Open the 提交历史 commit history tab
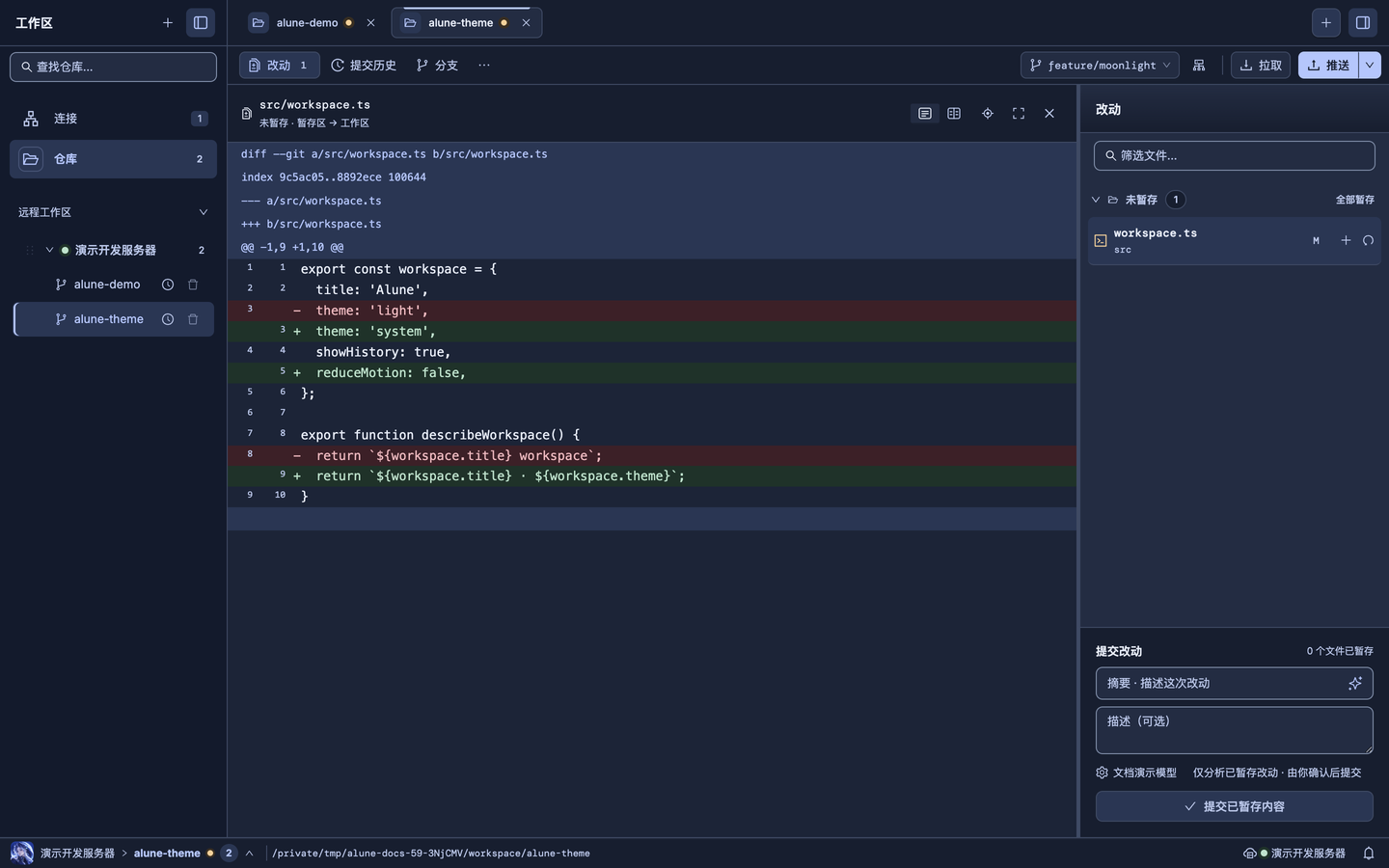 point(364,66)
